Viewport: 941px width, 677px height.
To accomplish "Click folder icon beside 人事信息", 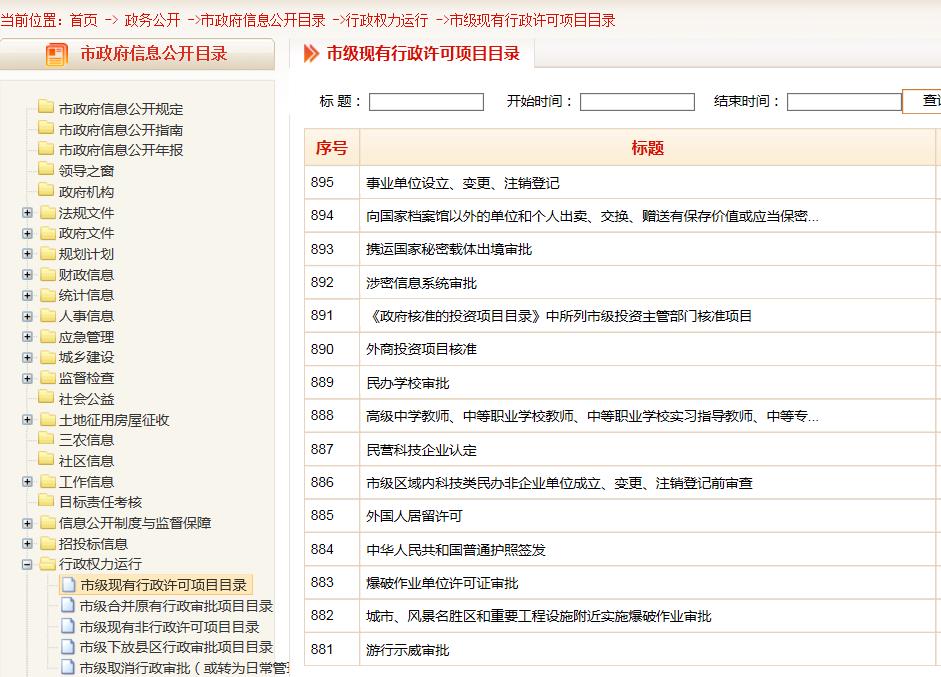I will coord(48,316).
